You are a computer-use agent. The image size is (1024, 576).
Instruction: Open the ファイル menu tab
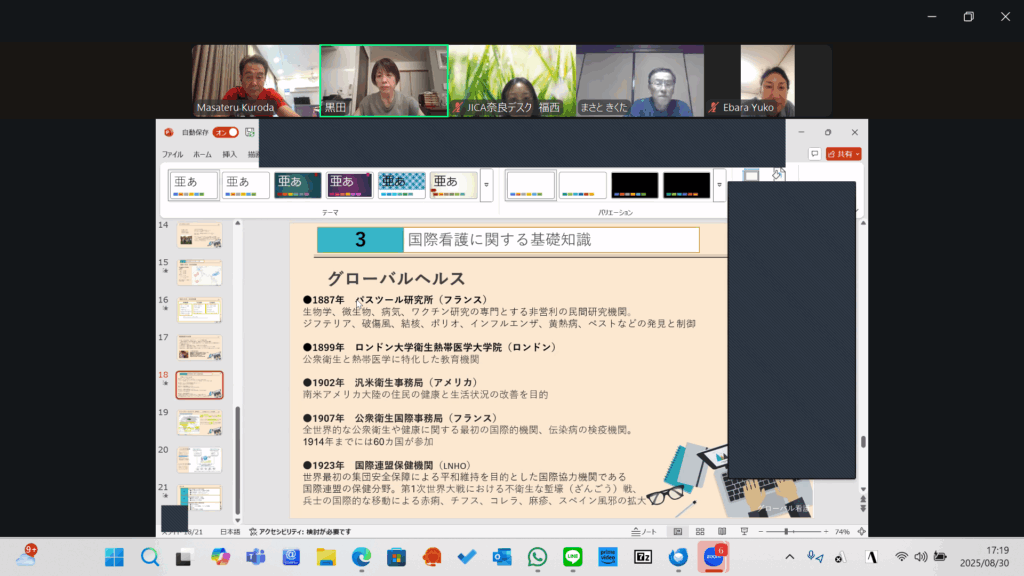pos(172,155)
